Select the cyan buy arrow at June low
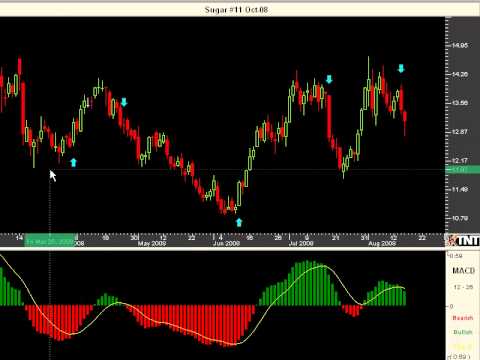The height and width of the screenshot is (360, 480). 239,222
